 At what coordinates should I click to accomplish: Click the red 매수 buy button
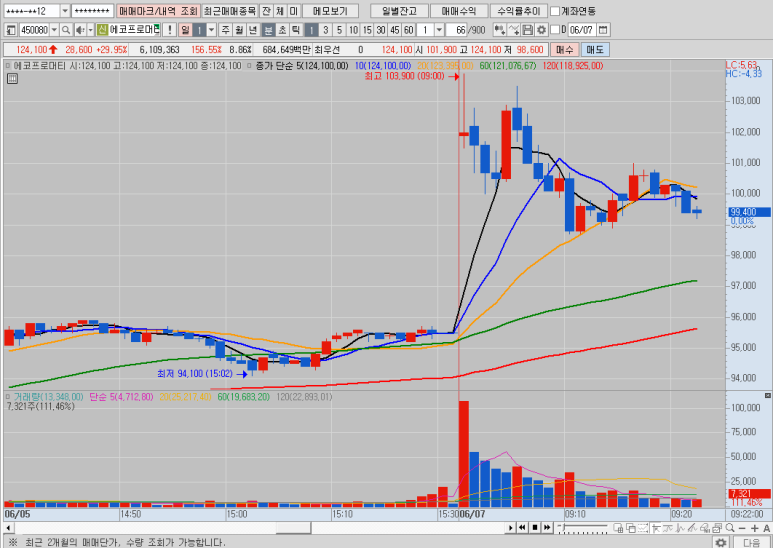pyautogui.click(x=565, y=49)
